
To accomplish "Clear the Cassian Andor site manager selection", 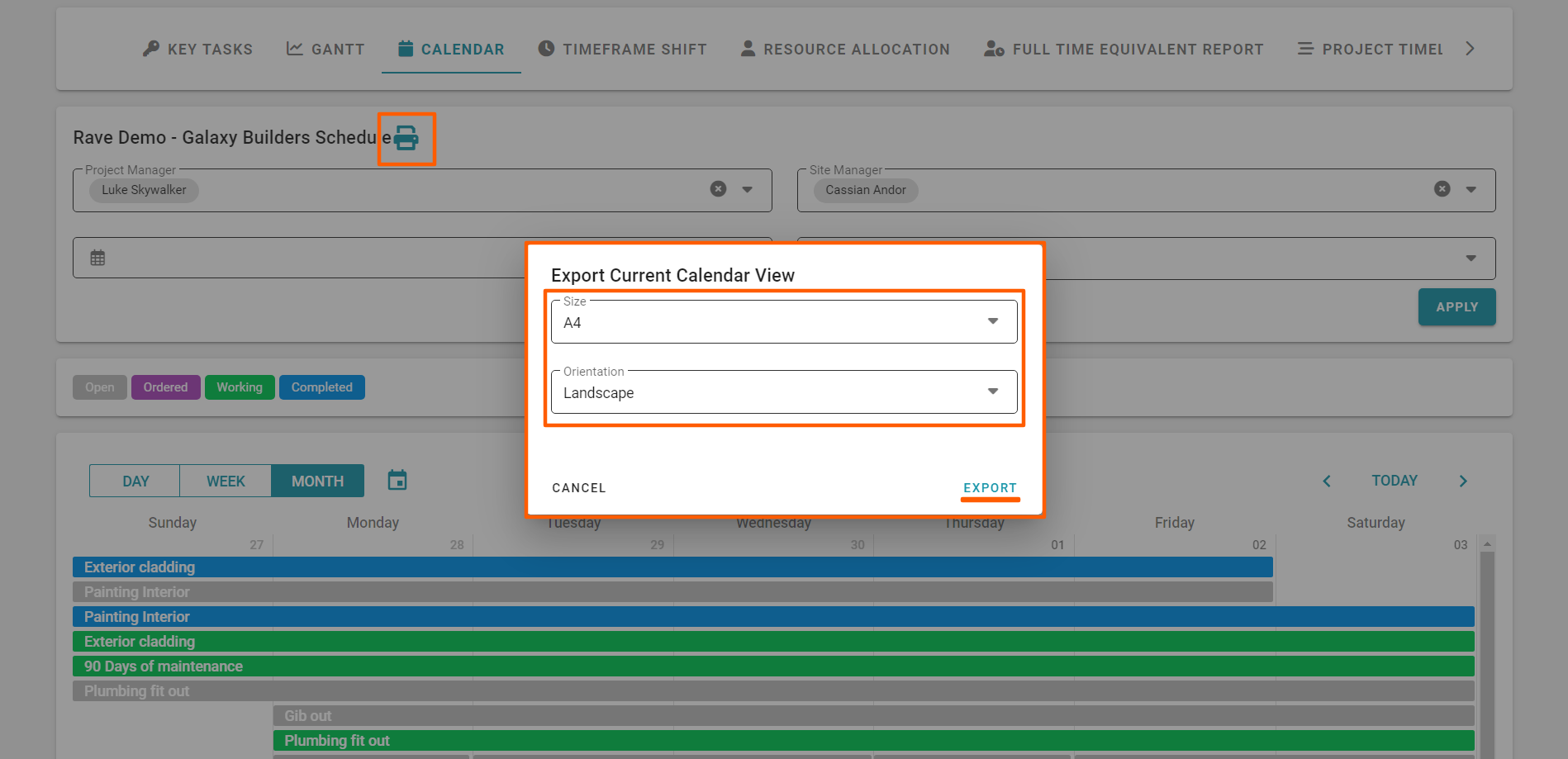I will click(1442, 189).
